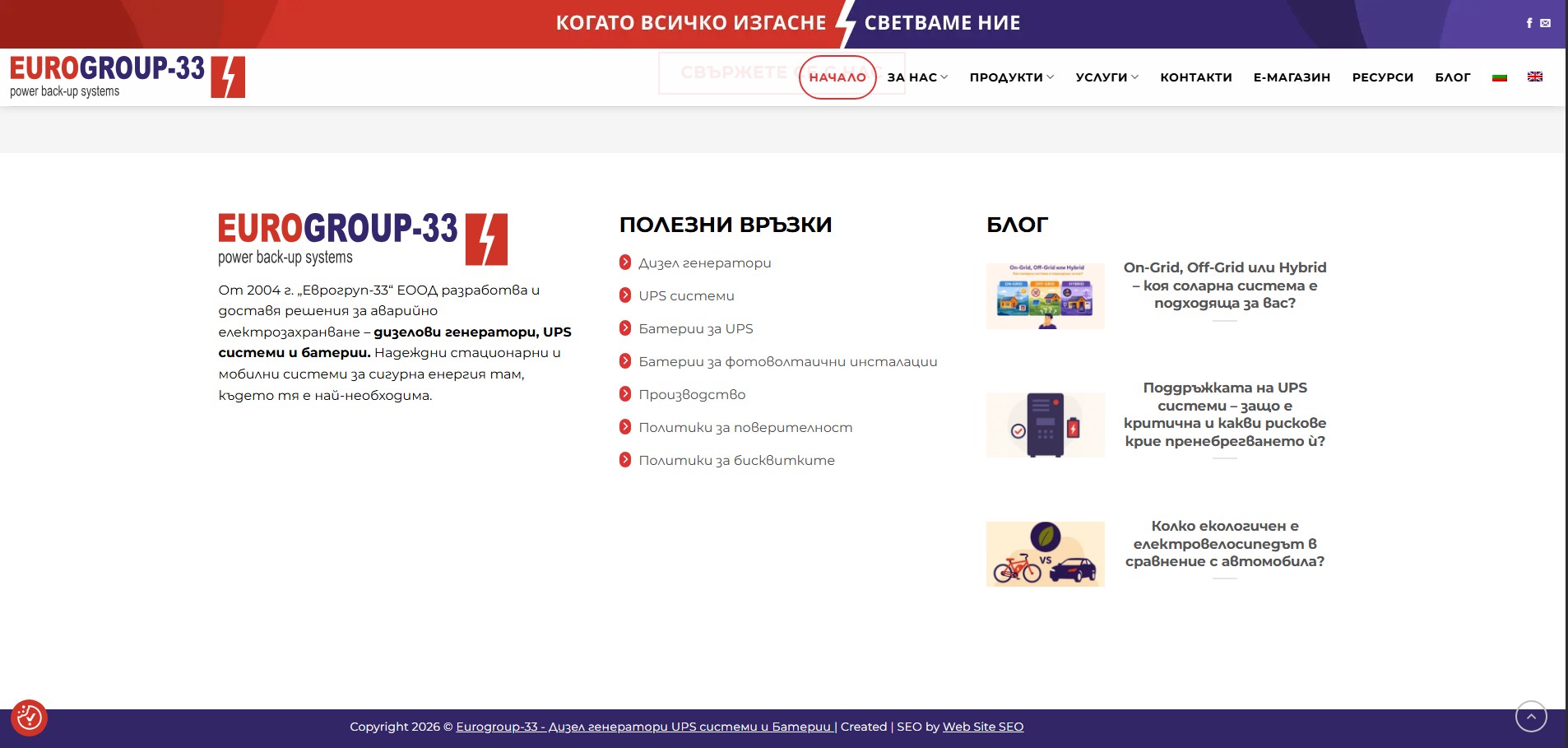1568x748 pixels.
Task: Open the bicycle vs car blog thumbnail
Action: (x=1045, y=554)
